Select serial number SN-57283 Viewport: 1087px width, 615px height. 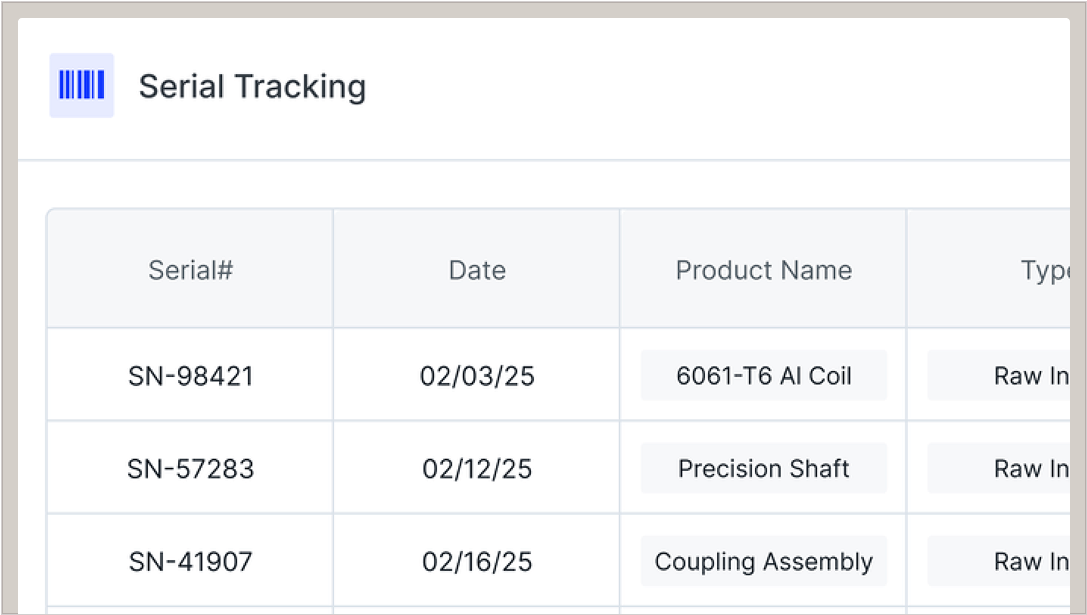[x=190, y=469]
